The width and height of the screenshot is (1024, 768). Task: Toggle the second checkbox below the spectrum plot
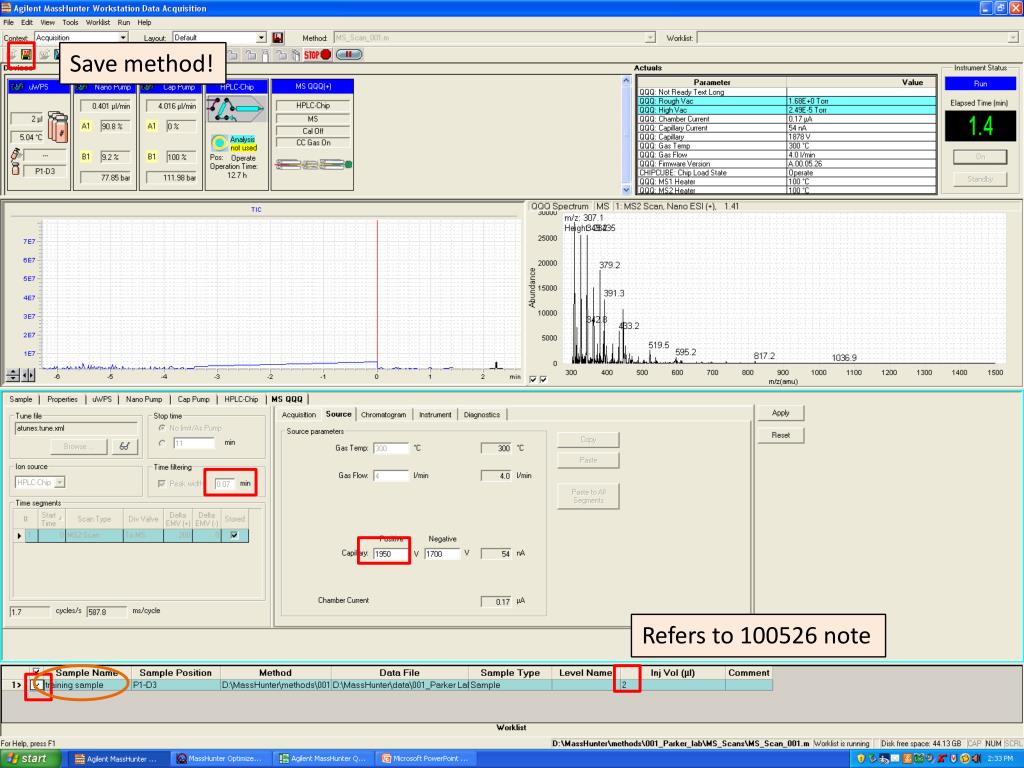click(543, 379)
